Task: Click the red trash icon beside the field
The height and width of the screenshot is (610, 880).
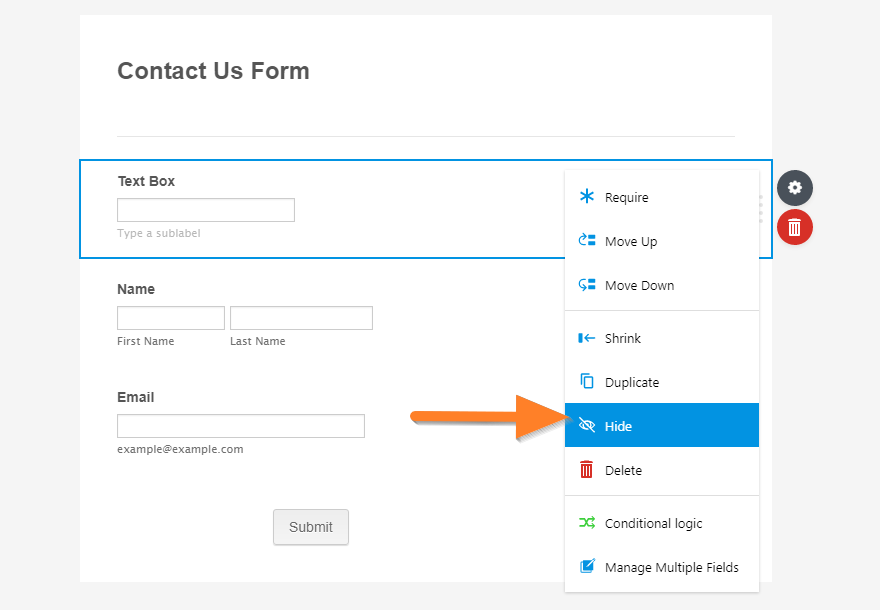Action: pos(795,227)
